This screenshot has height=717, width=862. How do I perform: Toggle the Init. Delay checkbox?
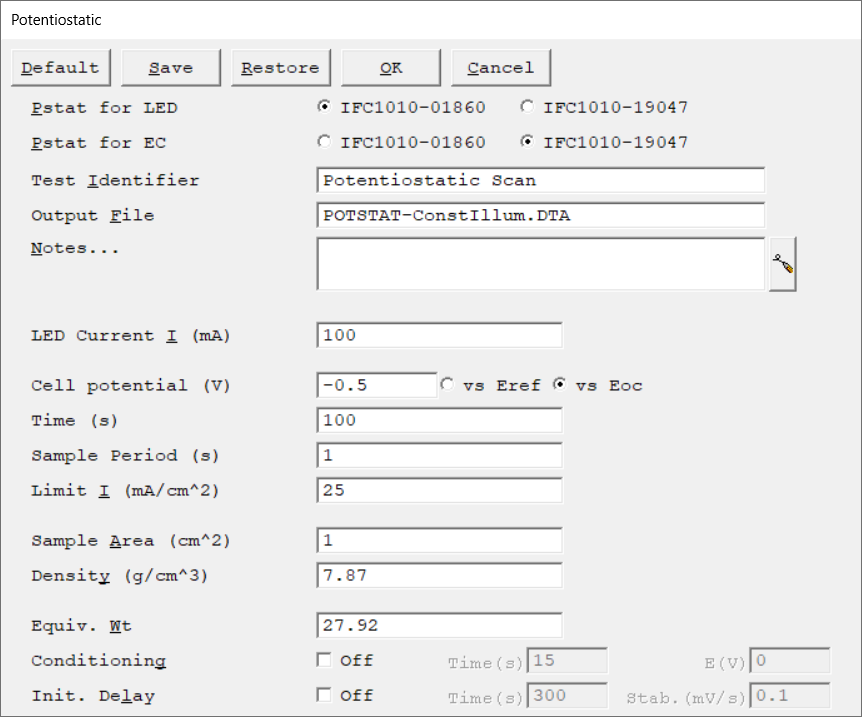[x=324, y=695]
